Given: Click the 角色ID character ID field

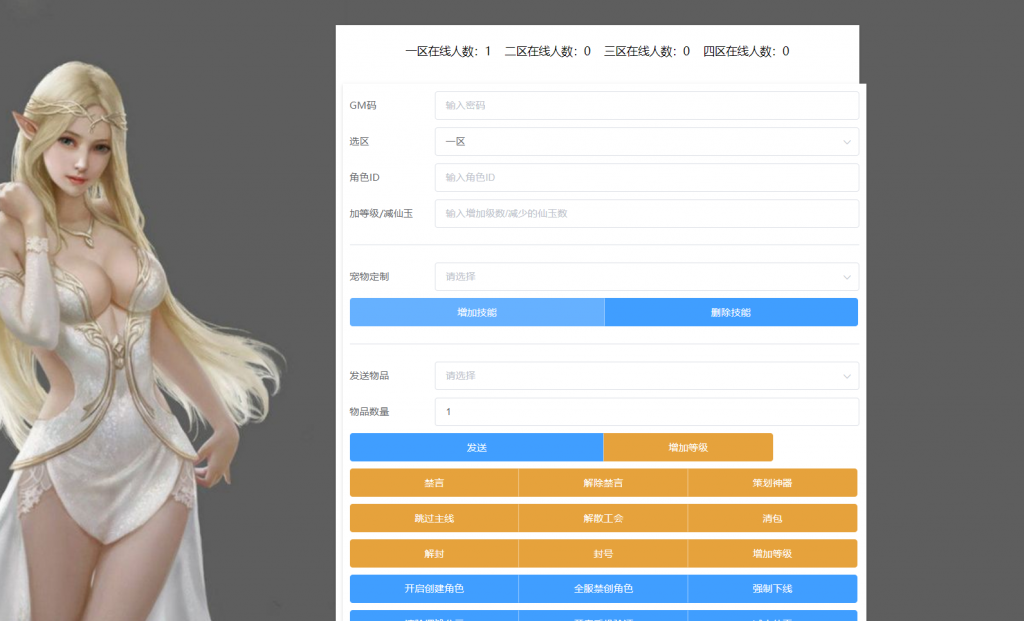Looking at the screenshot, I should tap(646, 177).
